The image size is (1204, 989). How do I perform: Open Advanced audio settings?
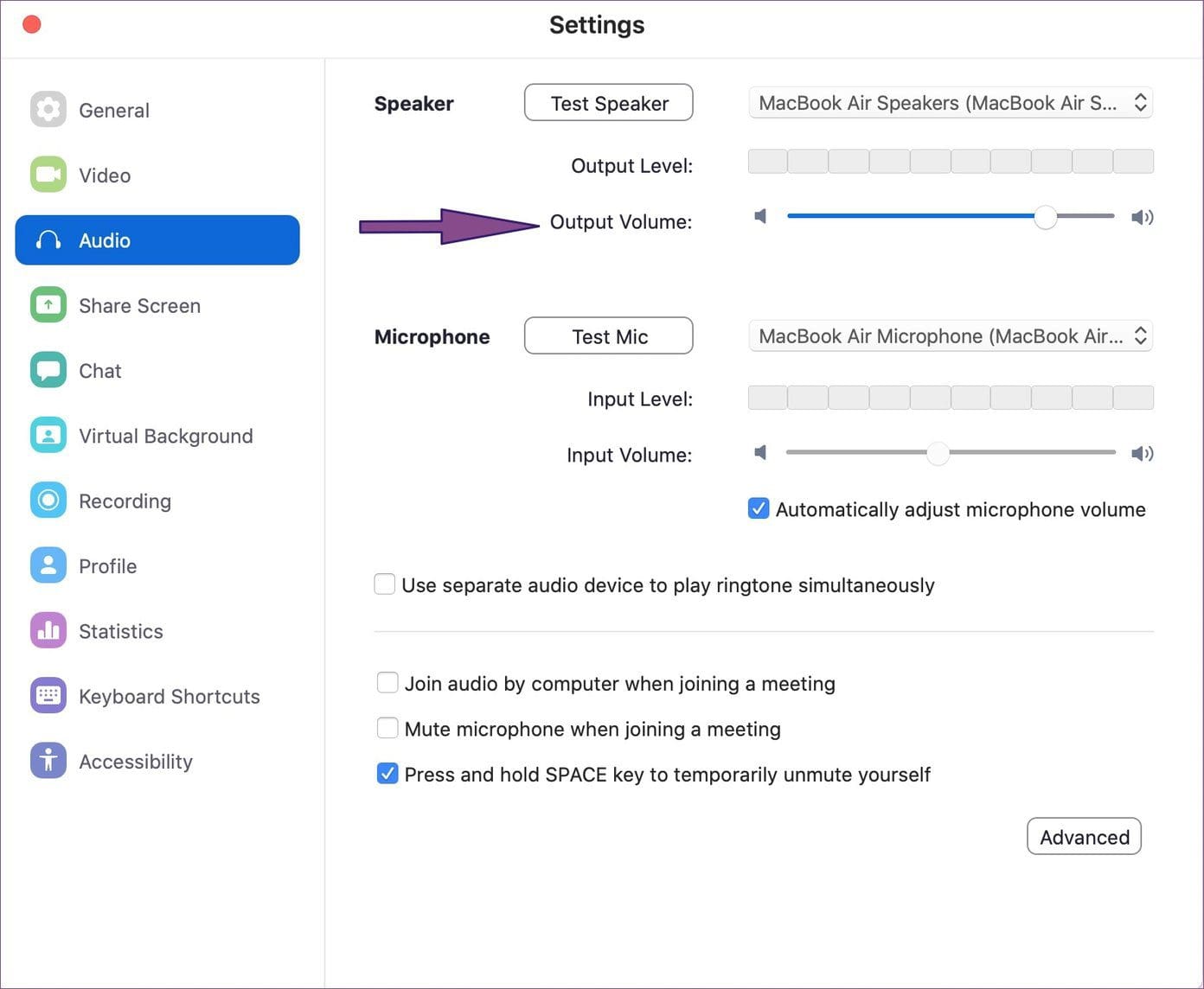1084,837
